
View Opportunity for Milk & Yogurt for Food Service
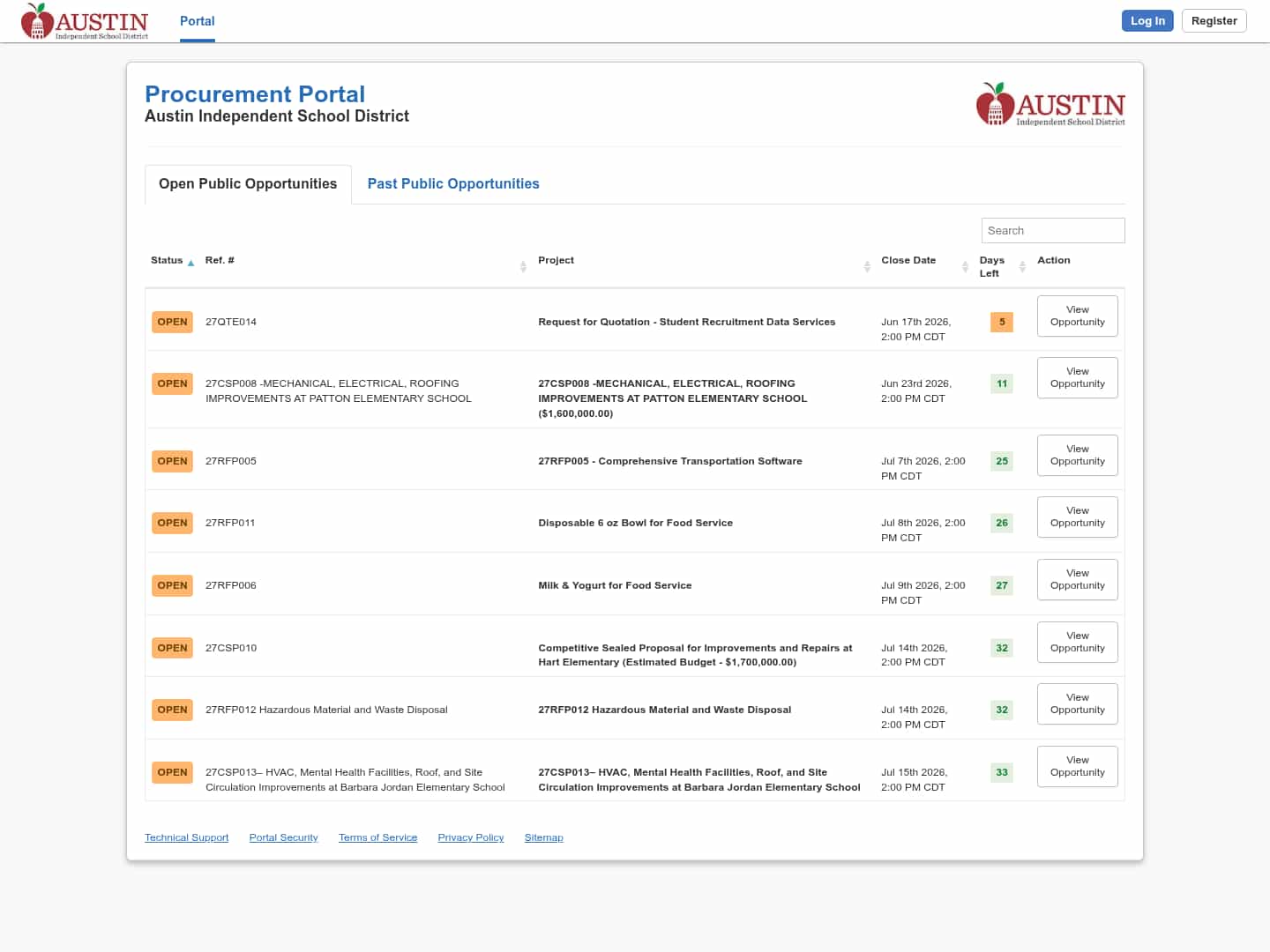(1077, 579)
